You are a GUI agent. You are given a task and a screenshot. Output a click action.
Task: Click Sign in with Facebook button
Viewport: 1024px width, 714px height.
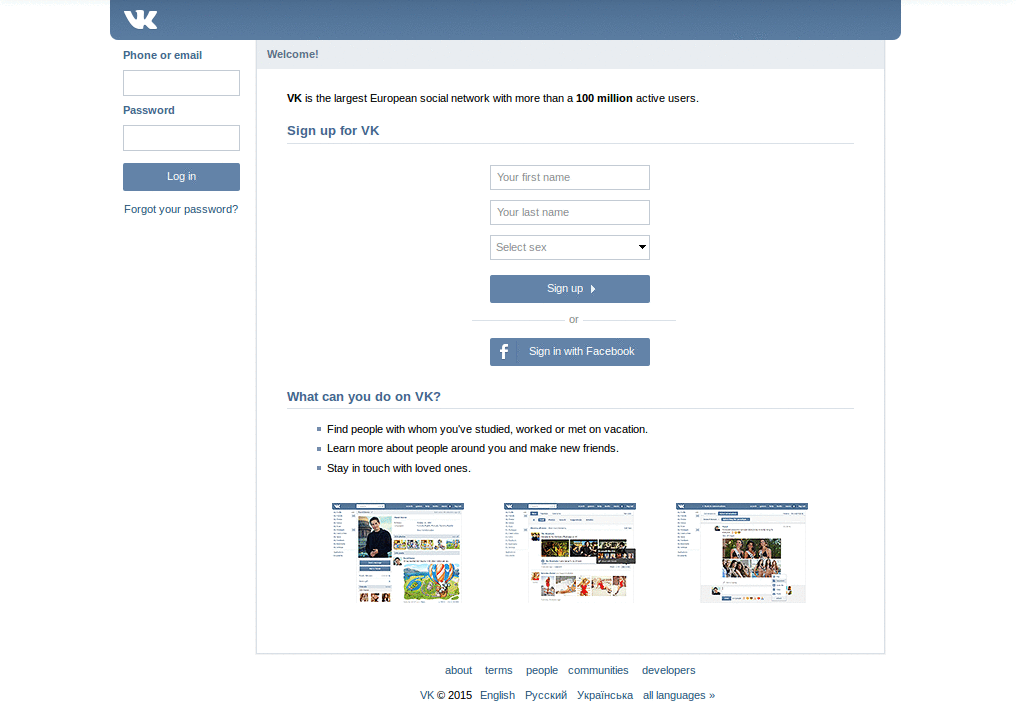point(569,352)
